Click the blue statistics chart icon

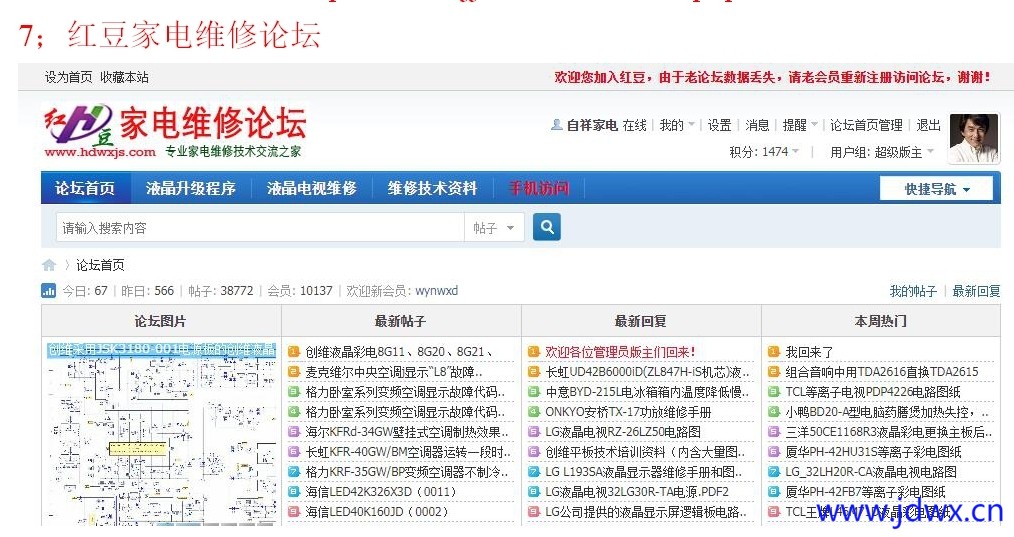click(48, 291)
